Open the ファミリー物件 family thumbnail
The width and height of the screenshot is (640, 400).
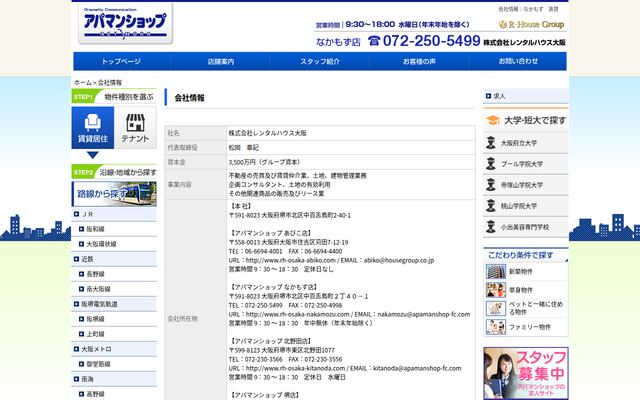pyautogui.click(x=496, y=327)
